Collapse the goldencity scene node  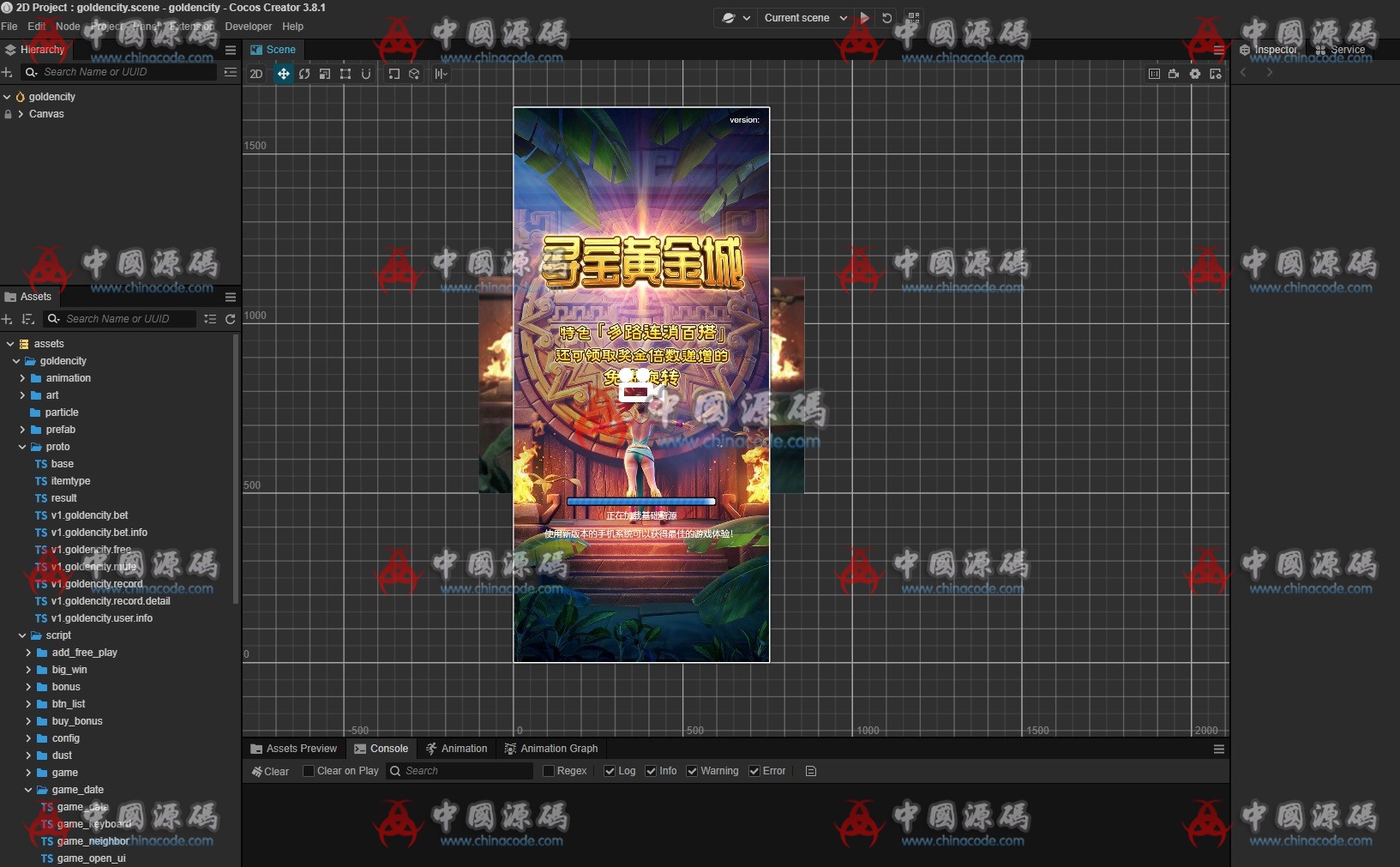point(7,97)
